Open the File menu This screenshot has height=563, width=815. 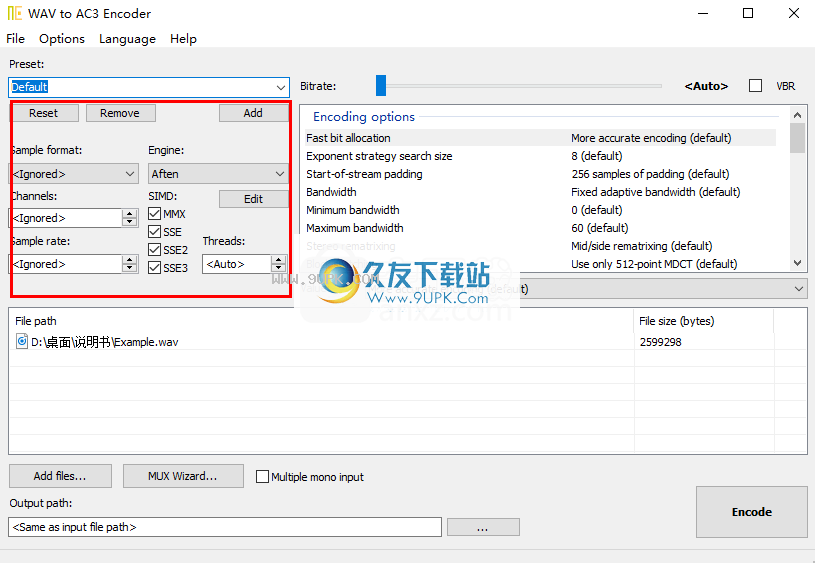point(16,38)
